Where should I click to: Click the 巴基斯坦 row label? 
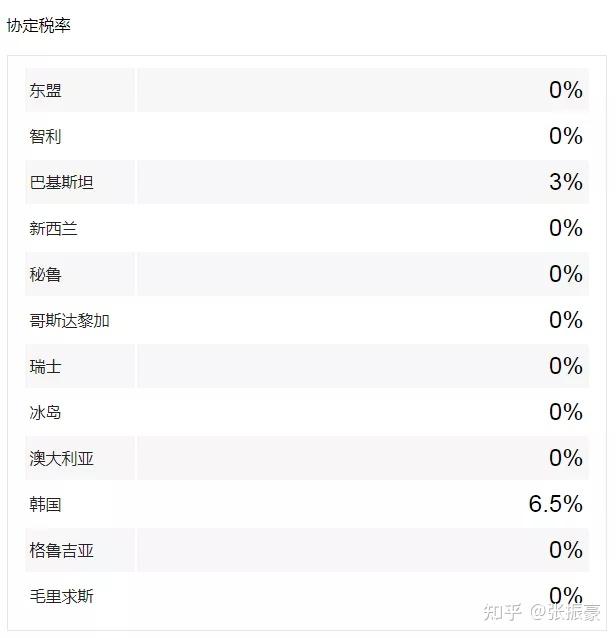62,183
